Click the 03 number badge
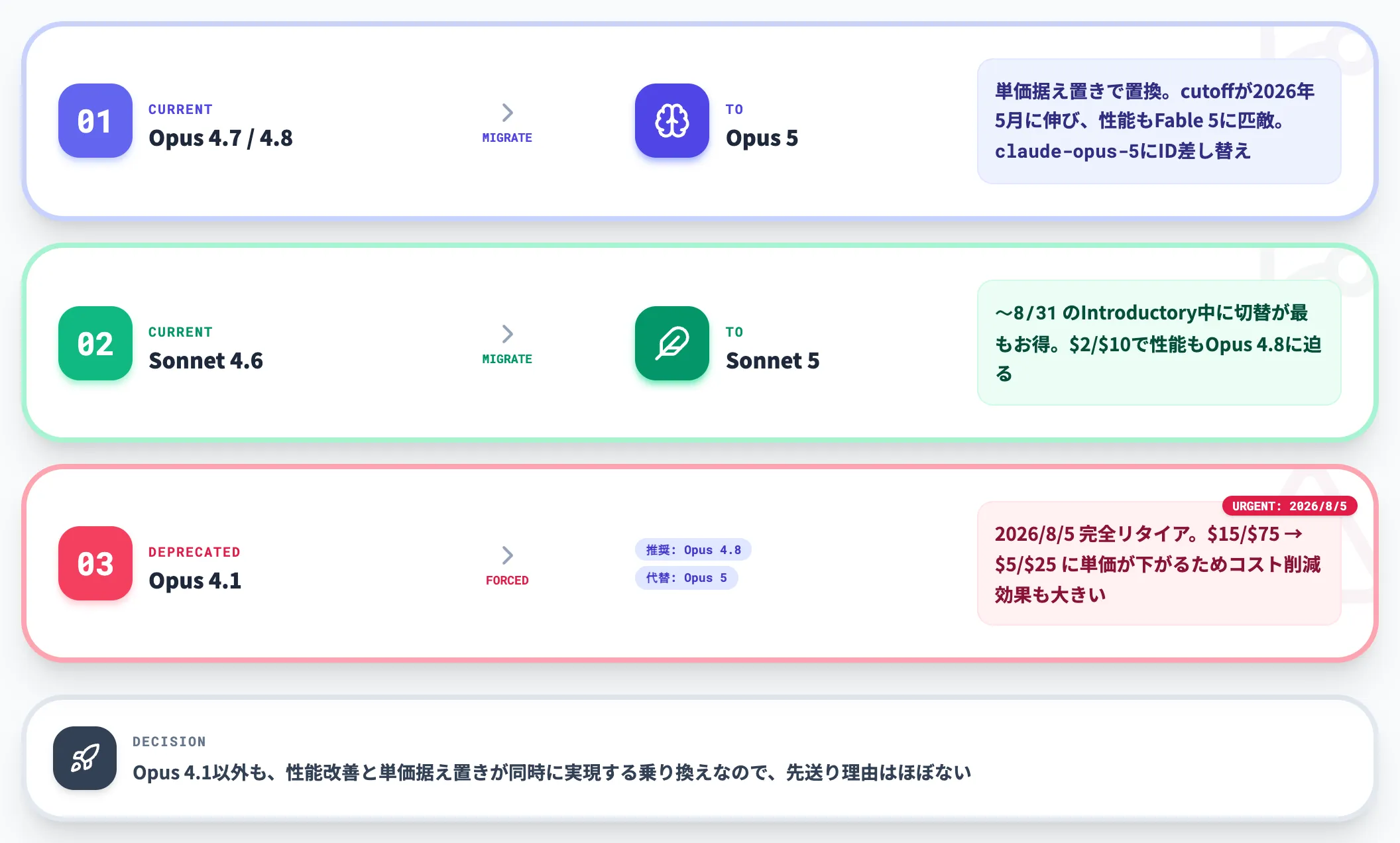This screenshot has height=843, width=1400. 95,563
